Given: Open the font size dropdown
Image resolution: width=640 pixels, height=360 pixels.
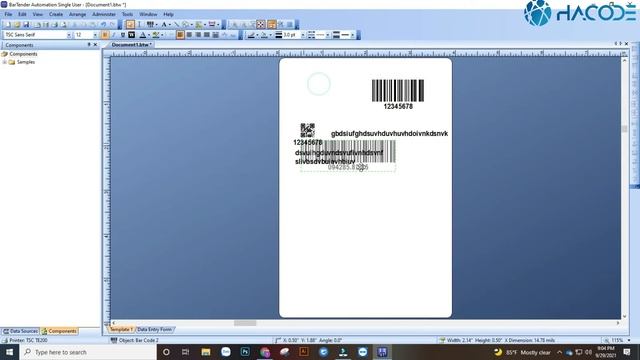Looking at the screenshot, I should [x=95, y=35].
